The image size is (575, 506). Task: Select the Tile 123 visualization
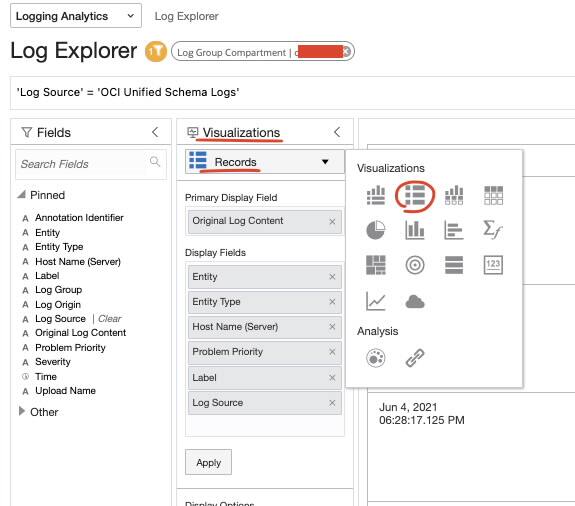point(493,265)
